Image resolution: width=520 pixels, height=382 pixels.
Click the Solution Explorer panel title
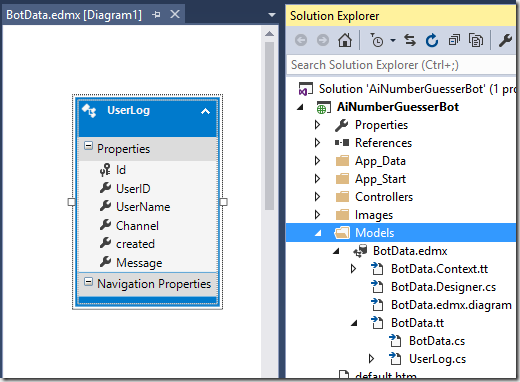334,16
